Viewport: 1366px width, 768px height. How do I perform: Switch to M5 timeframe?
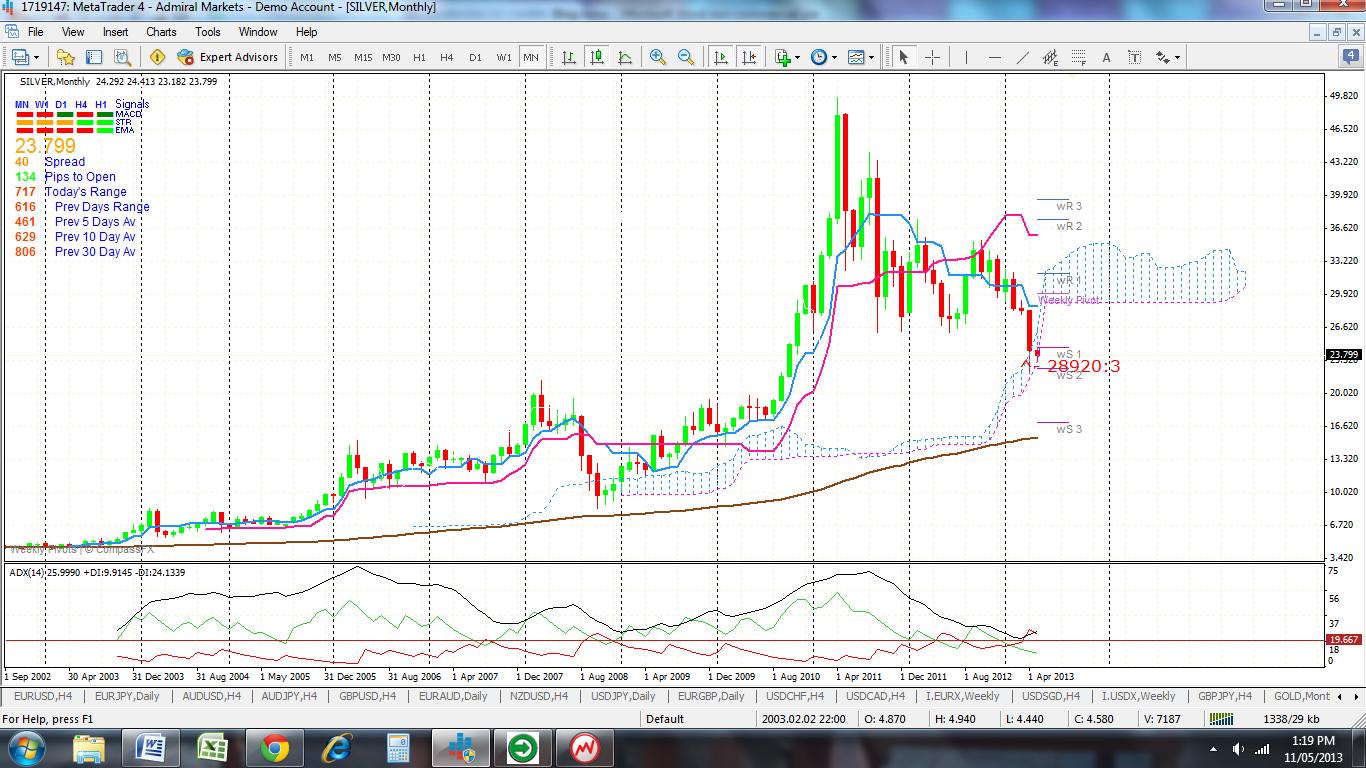pos(335,57)
